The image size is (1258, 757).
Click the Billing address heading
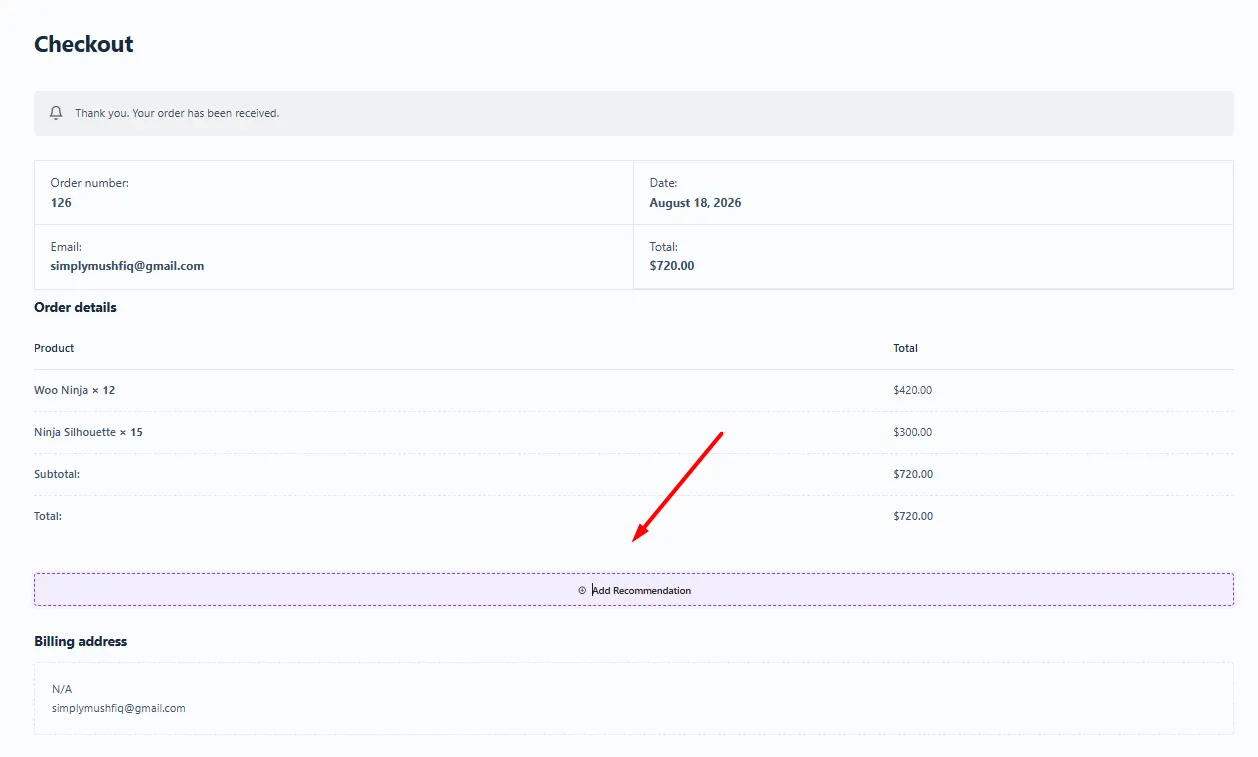point(80,641)
